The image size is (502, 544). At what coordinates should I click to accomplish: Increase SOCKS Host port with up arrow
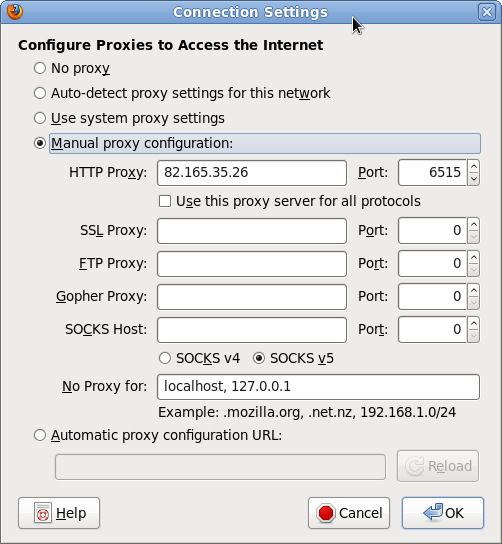point(474,323)
